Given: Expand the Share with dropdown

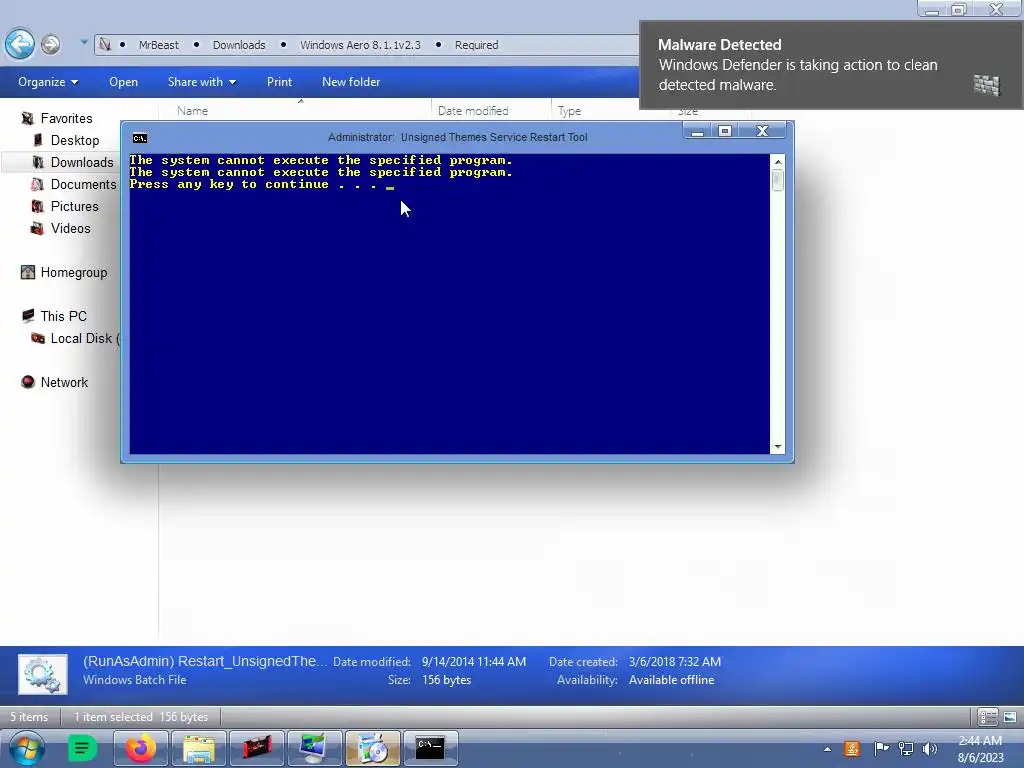Looking at the screenshot, I should coord(202,82).
